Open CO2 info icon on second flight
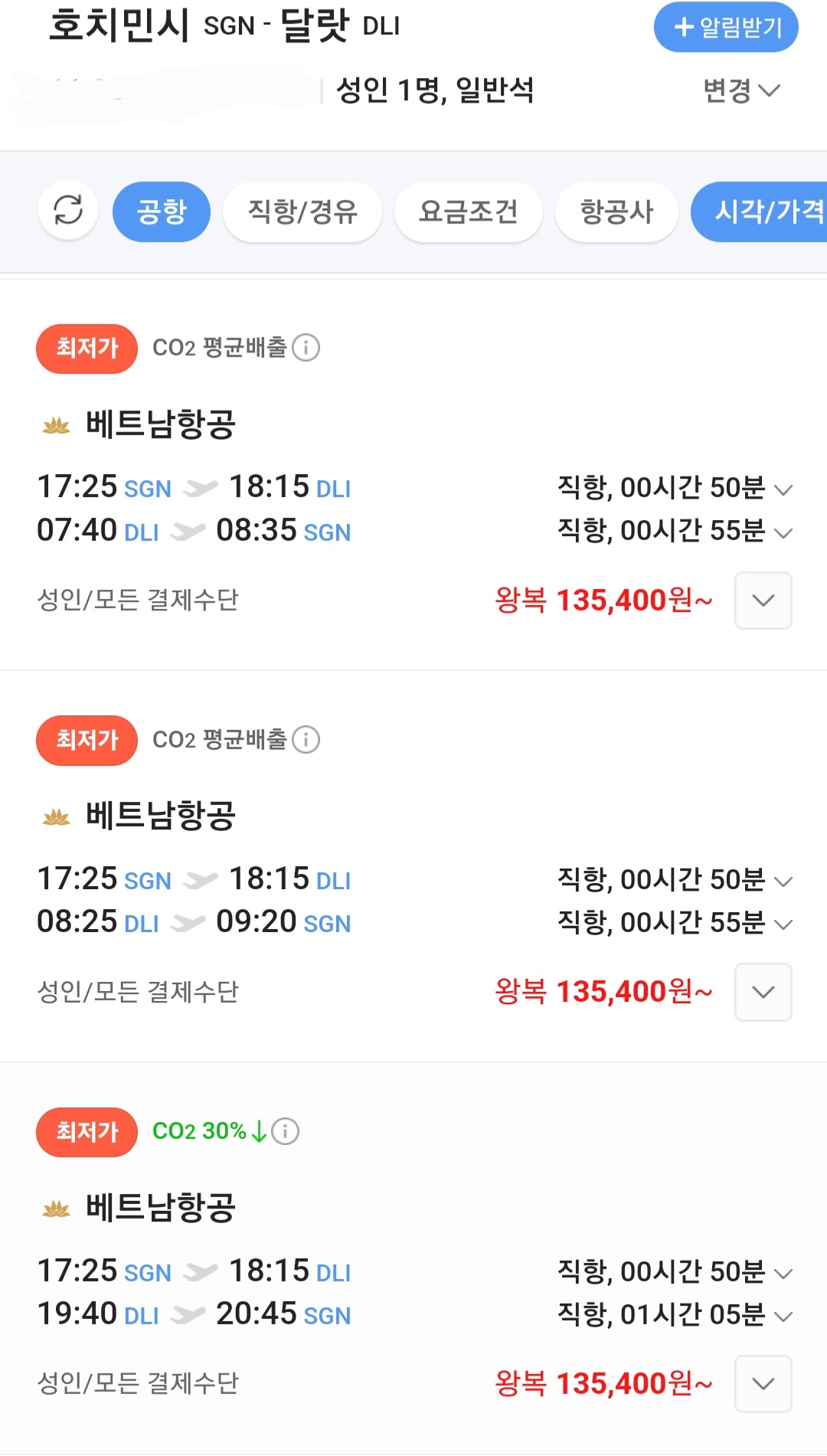 (306, 740)
